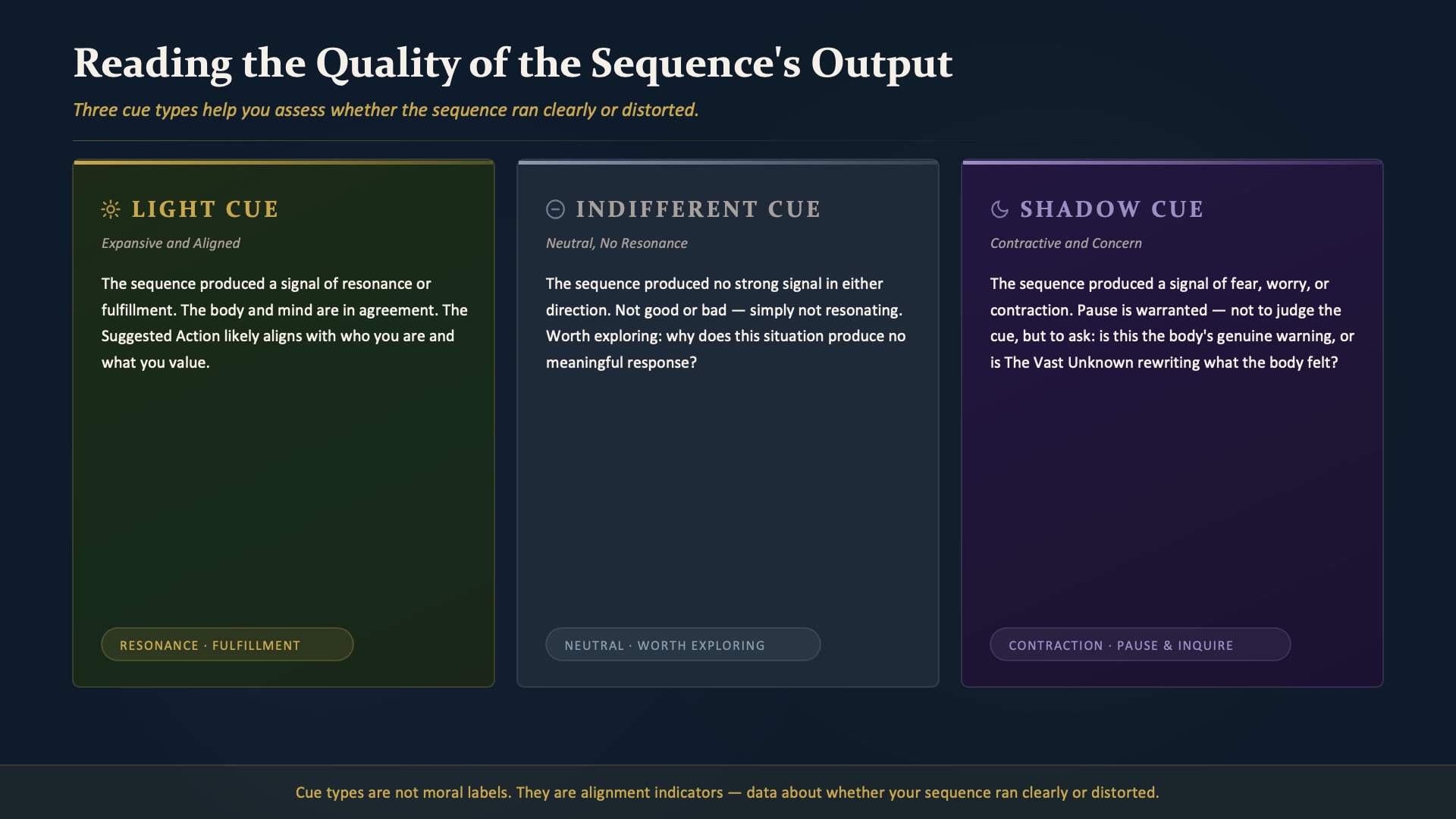Click the SHADOW CUE heading
The height and width of the screenshot is (819, 1456).
coord(1112,209)
